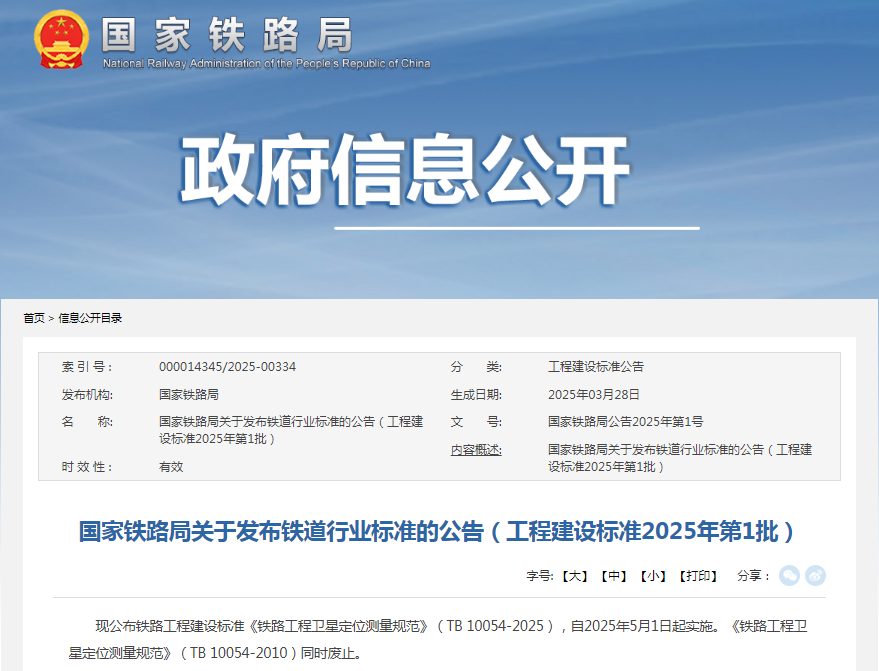Share via WeChat icon
Viewport: 879px width, 671px height.
point(789,576)
